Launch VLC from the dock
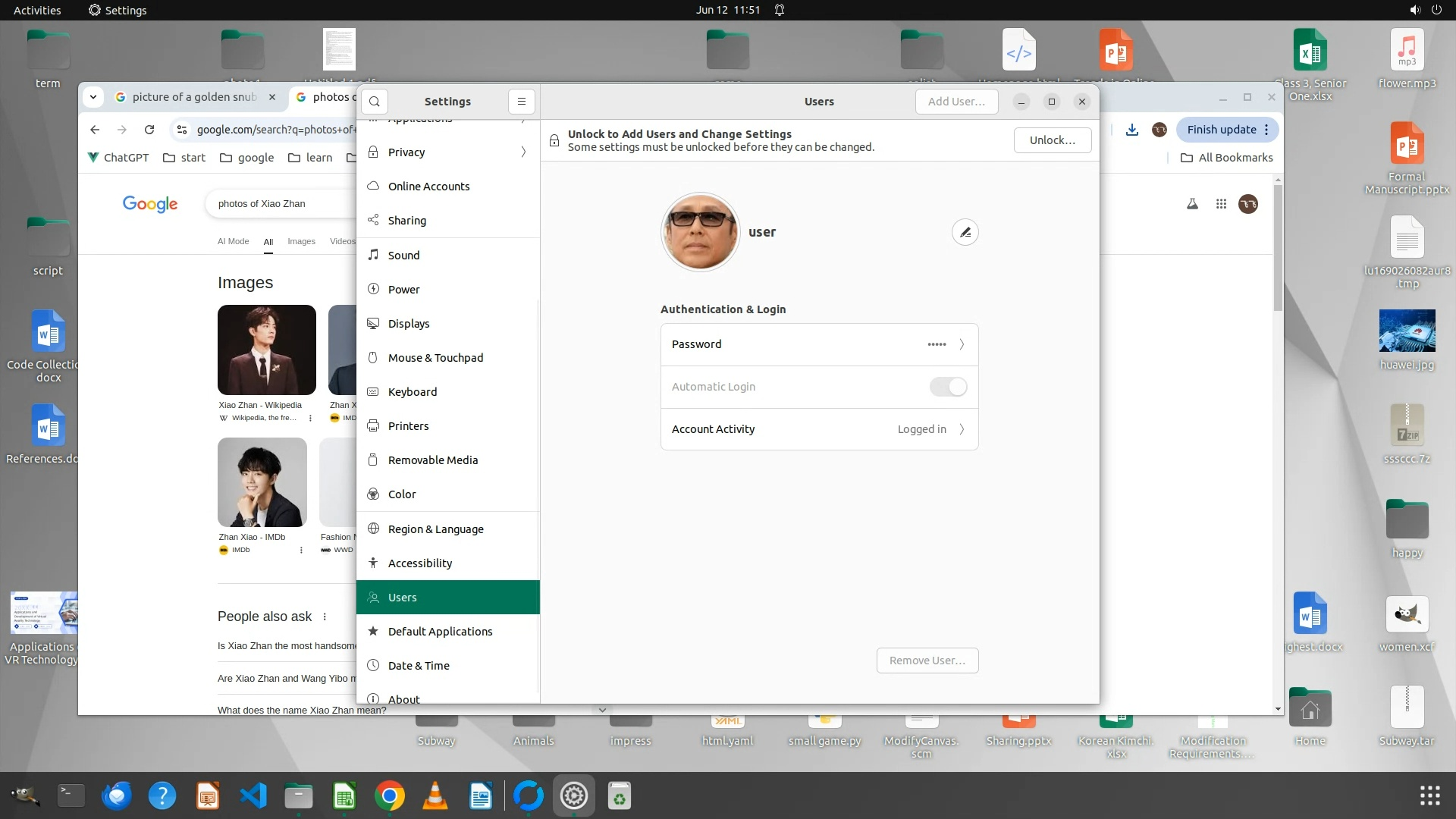 [435, 796]
